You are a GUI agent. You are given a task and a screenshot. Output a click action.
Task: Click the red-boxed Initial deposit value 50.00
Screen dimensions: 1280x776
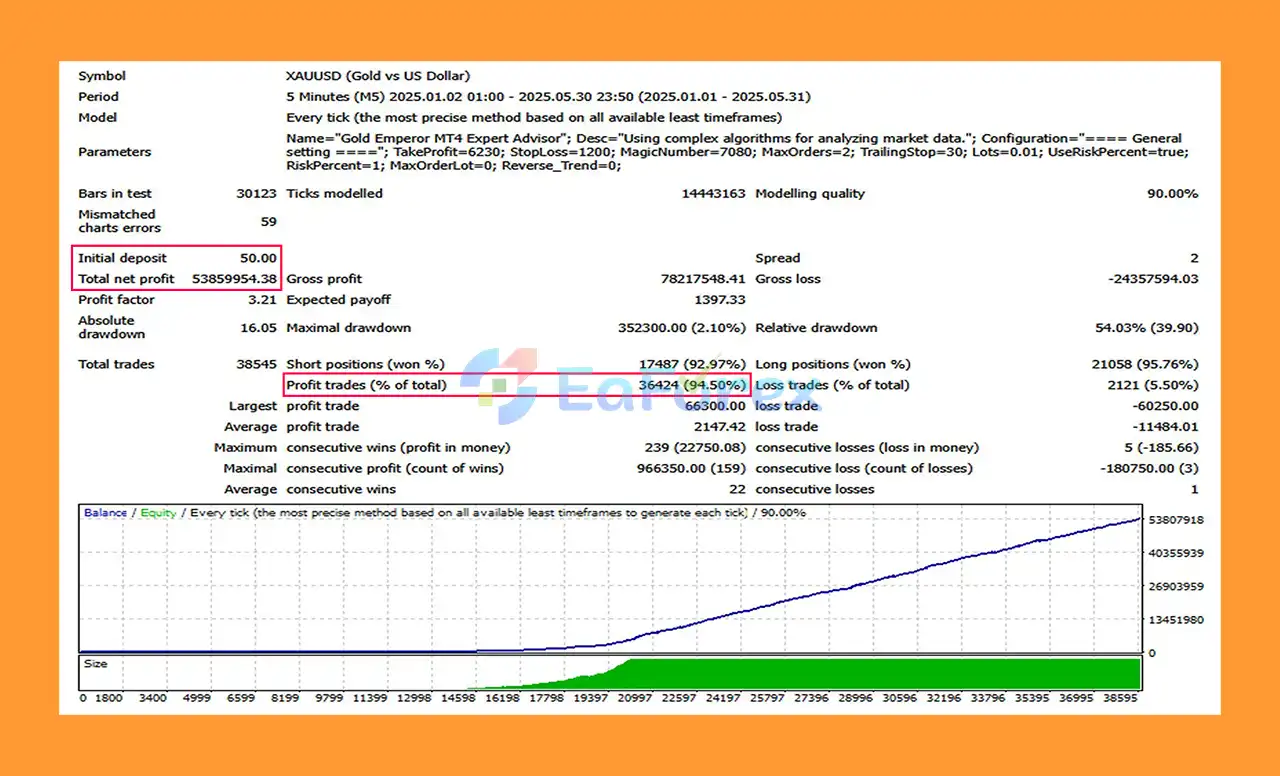pos(258,258)
